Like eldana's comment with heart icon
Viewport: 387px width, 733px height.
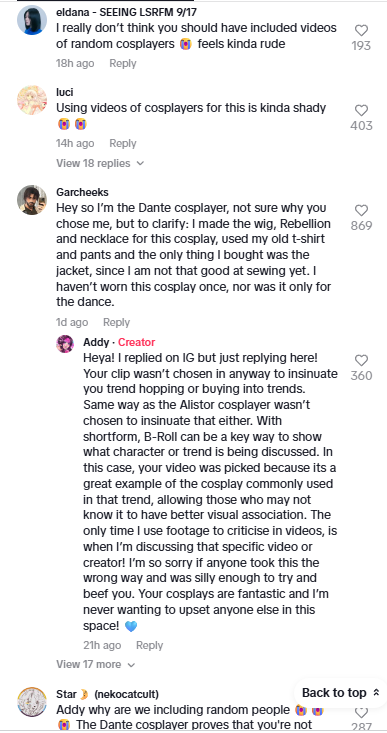pyautogui.click(x=361, y=31)
